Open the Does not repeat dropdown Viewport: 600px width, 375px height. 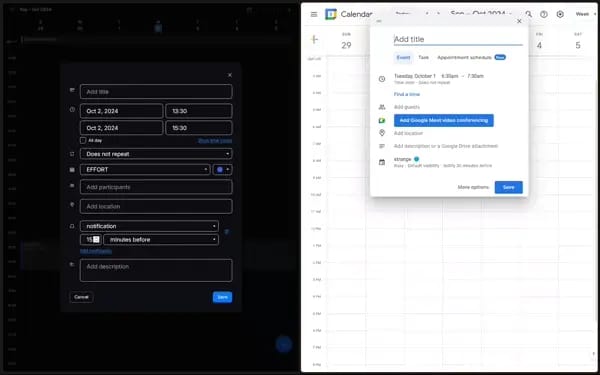coord(156,154)
